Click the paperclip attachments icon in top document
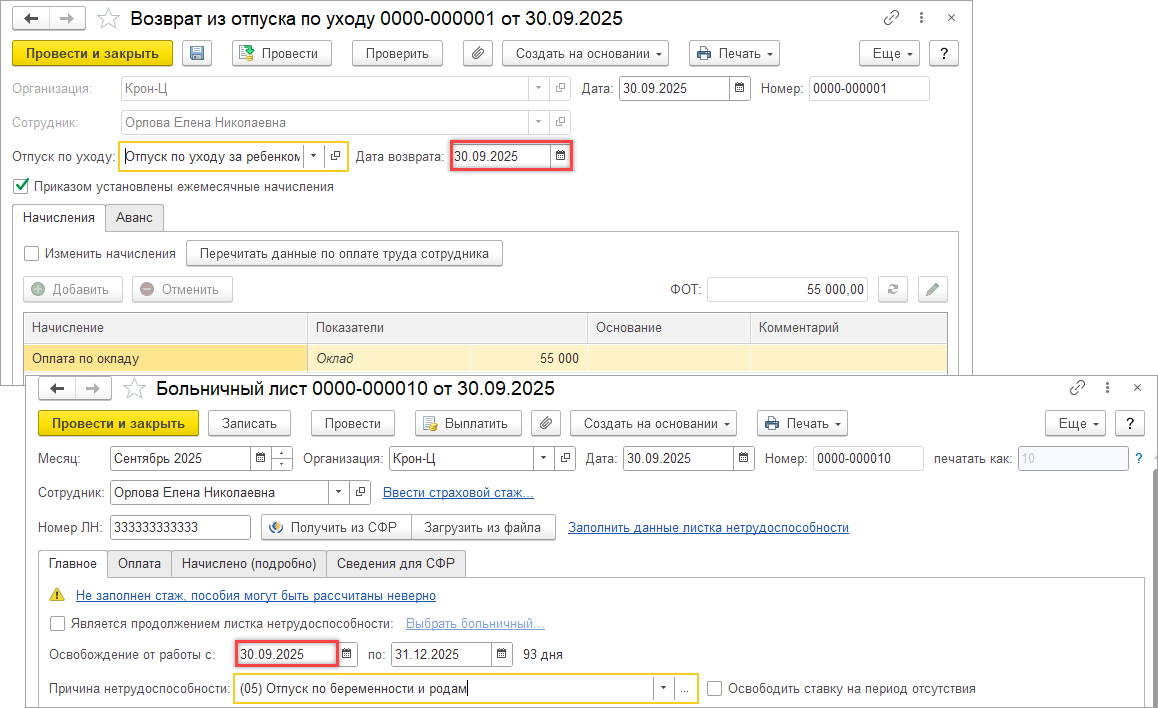 tap(477, 54)
